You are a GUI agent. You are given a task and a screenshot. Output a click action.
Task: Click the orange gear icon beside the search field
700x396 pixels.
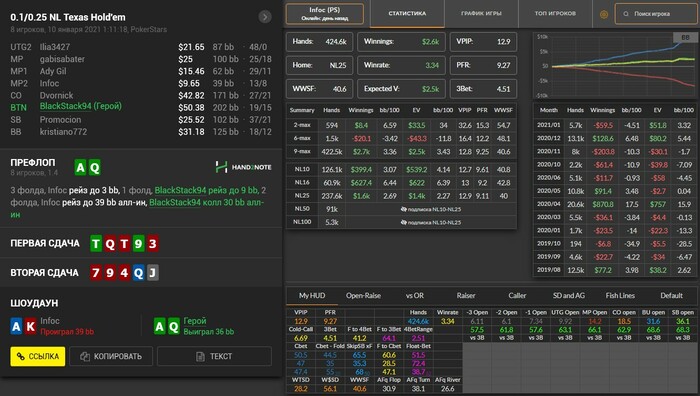coord(604,14)
